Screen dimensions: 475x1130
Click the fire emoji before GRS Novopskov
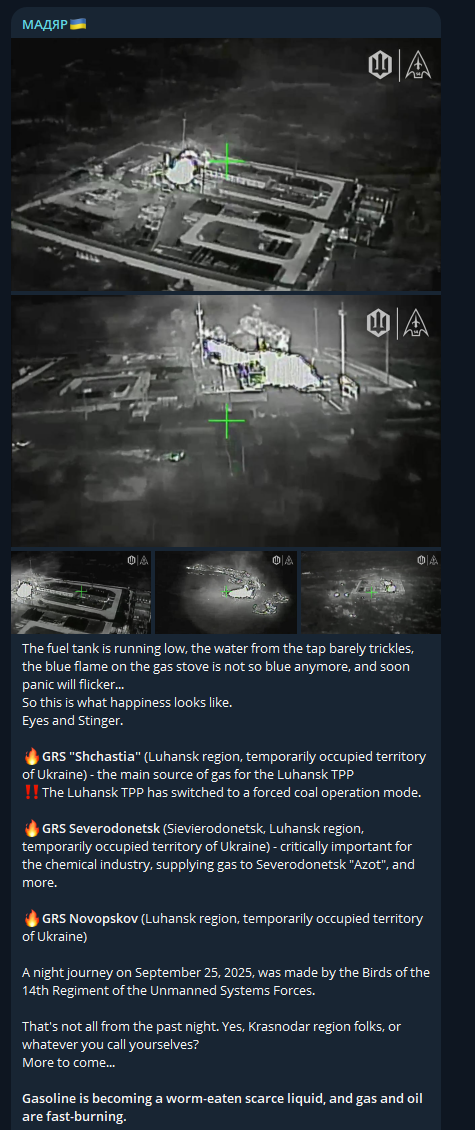31,918
